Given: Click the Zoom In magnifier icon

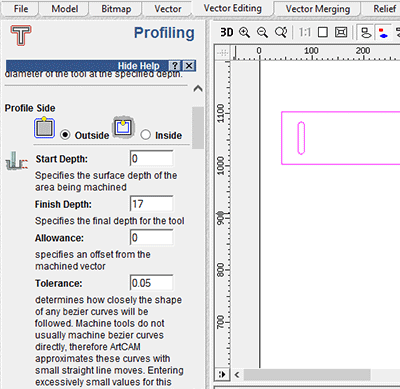Looking at the screenshot, I should [244, 32].
